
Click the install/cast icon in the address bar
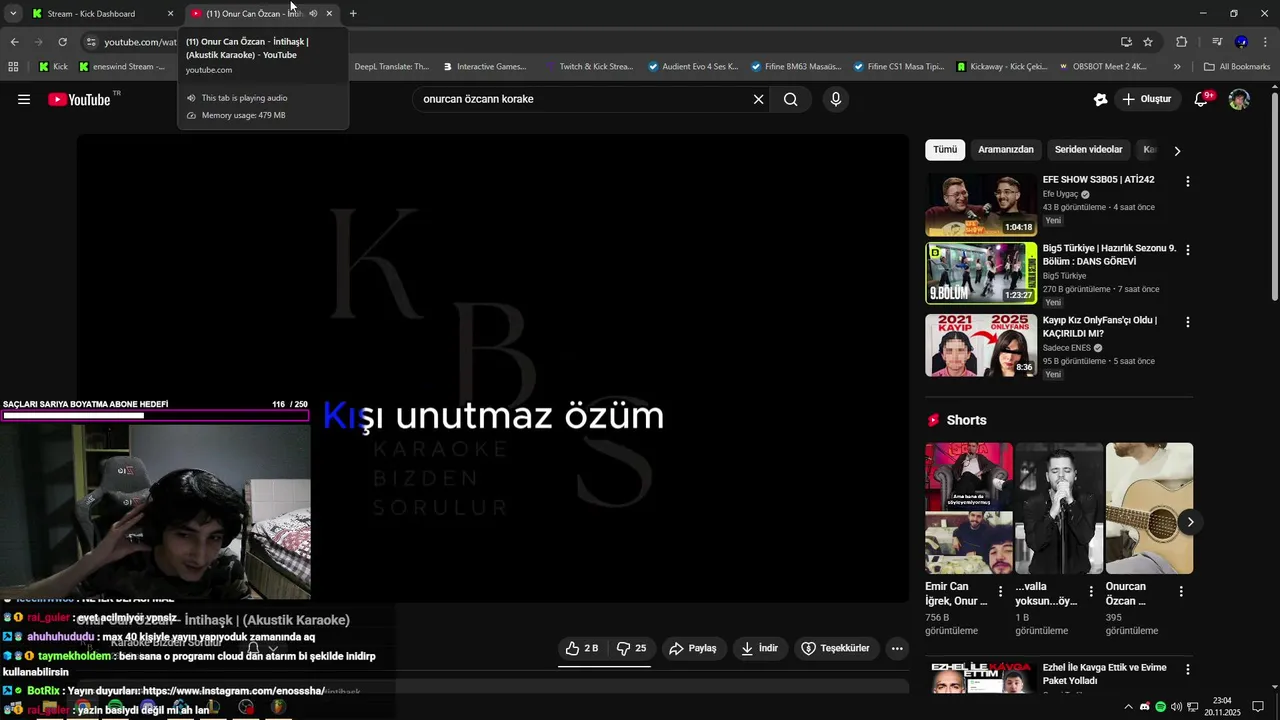[1126, 42]
